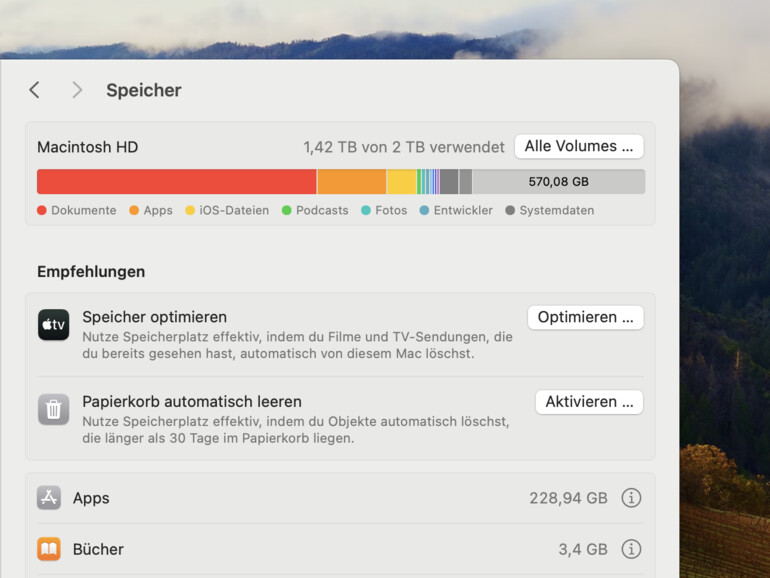This screenshot has width=770, height=578.
Task: Click the Bücher book icon
Action: [x=49, y=549]
